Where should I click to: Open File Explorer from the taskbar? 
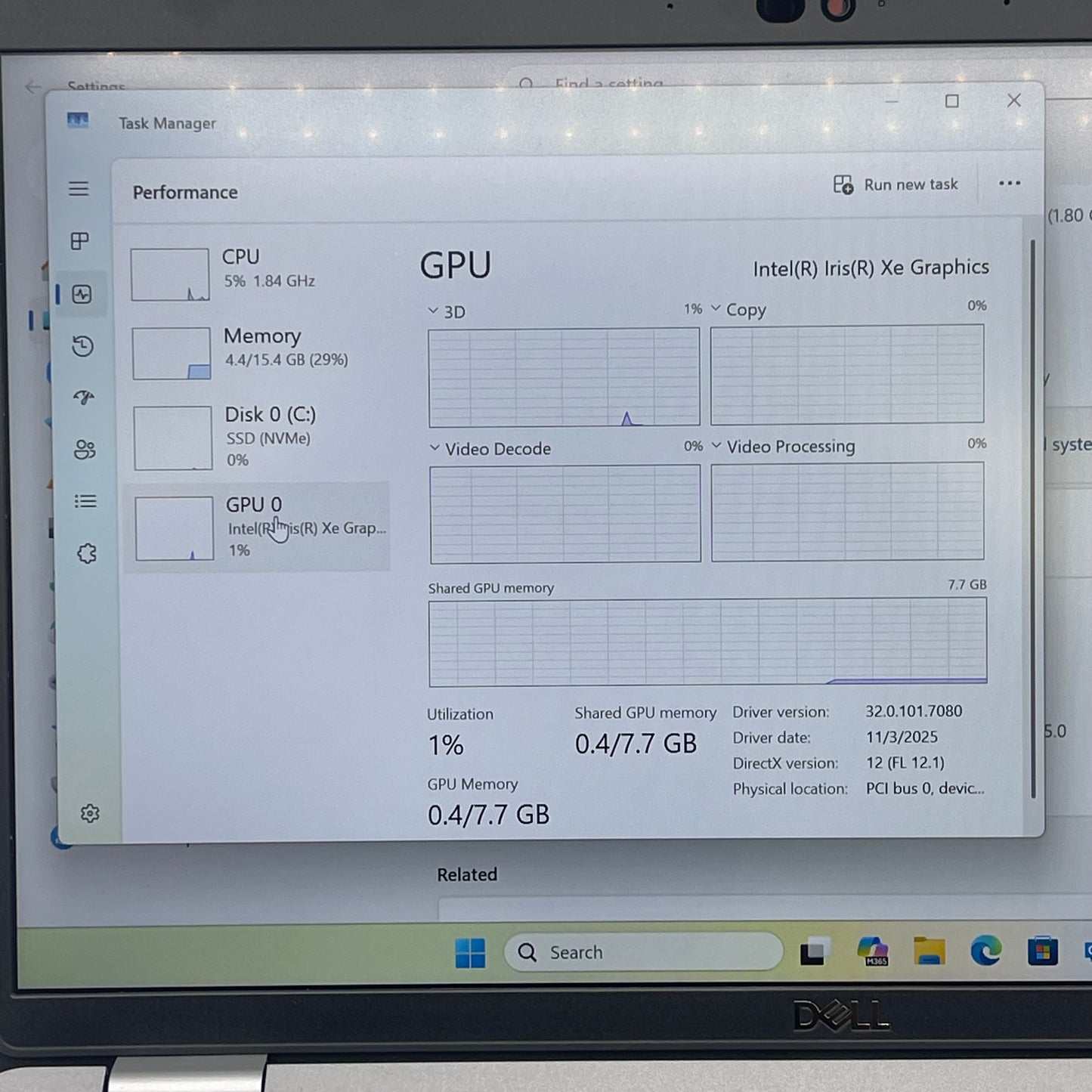930,951
